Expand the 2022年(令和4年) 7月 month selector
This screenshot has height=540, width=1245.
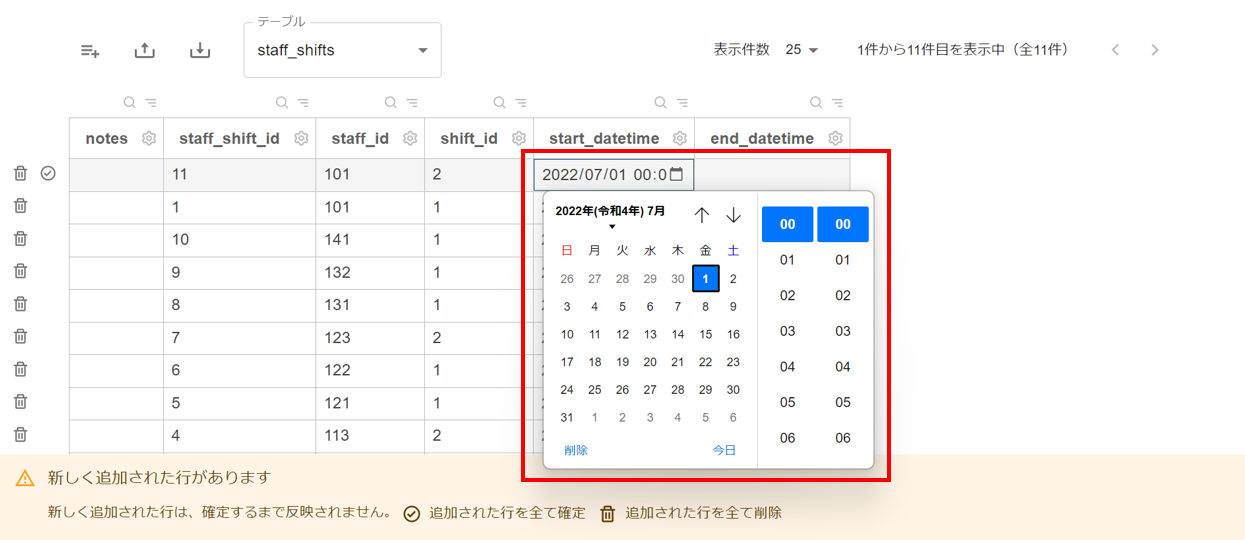coord(611,217)
